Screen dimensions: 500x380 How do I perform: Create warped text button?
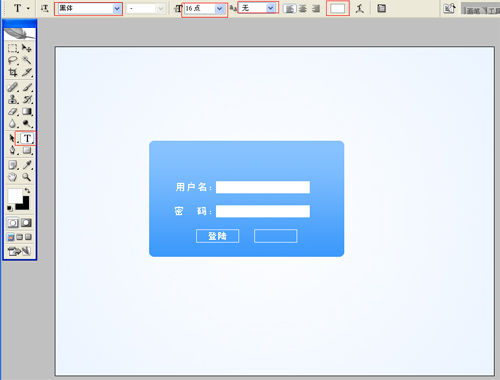[359, 9]
